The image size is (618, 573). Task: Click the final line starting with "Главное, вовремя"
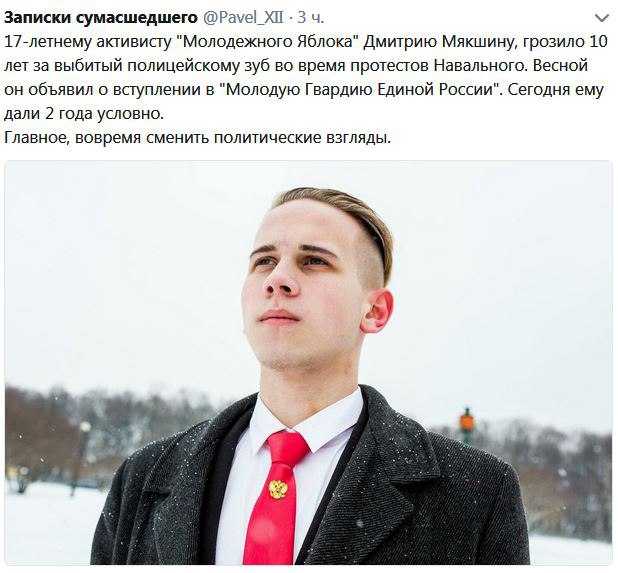[x=197, y=138]
